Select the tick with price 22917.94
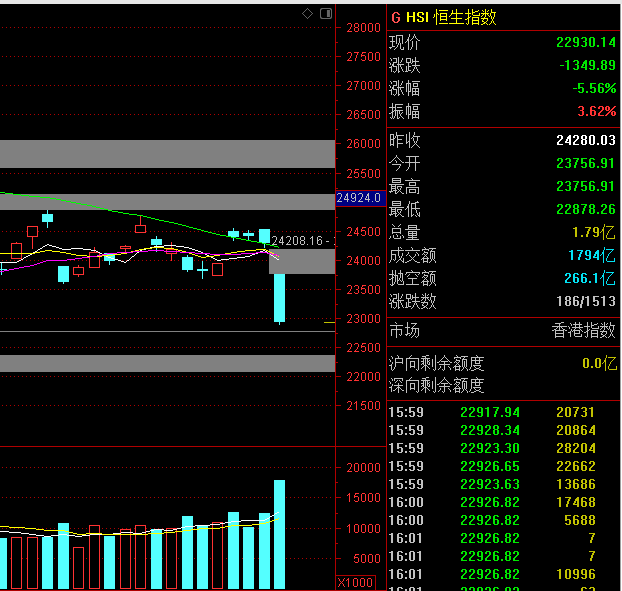Viewport: 622px width, 591px height. (x=503, y=413)
